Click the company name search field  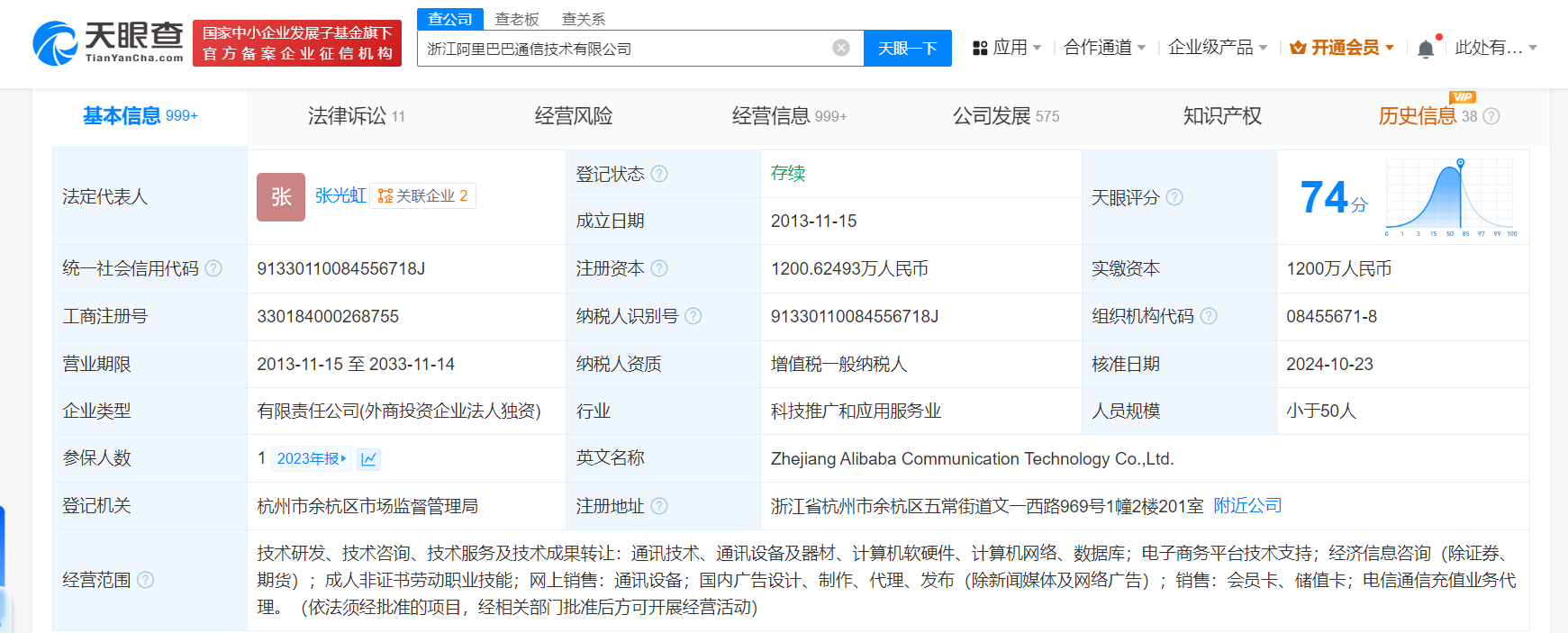point(621,49)
